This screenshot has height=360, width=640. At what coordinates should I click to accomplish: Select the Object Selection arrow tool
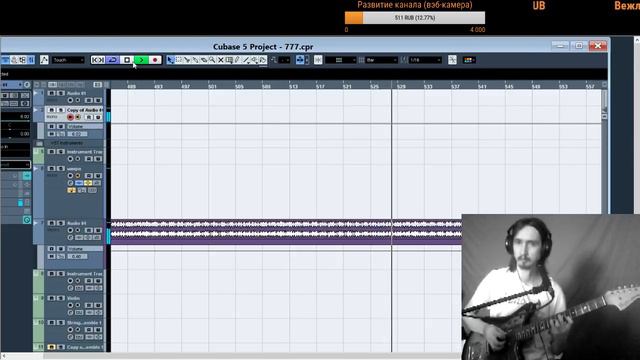pos(171,60)
